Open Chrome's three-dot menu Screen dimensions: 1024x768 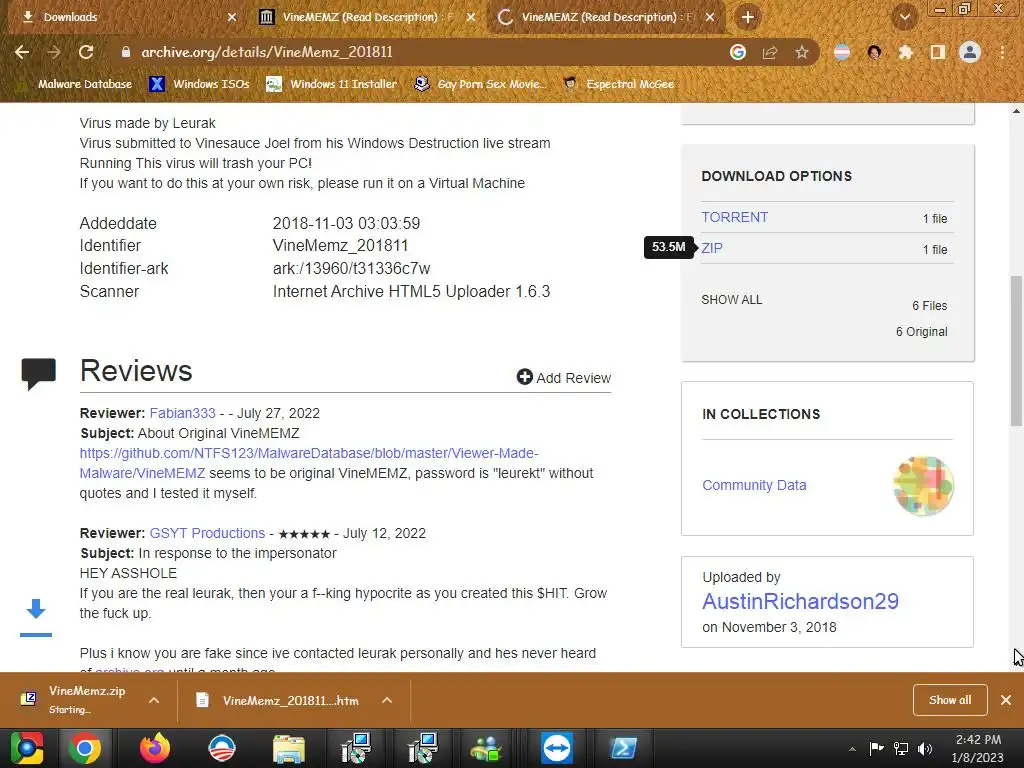(x=1002, y=52)
